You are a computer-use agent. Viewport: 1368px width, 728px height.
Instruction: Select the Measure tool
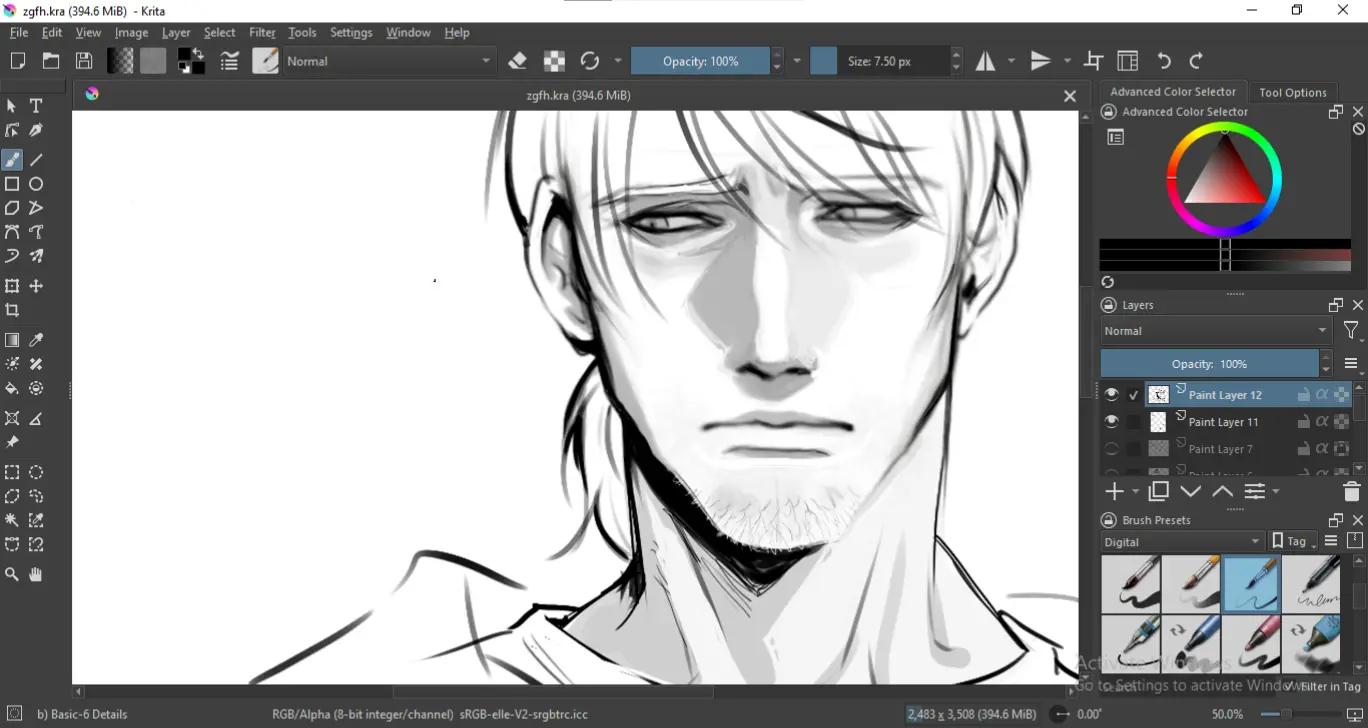[36, 418]
